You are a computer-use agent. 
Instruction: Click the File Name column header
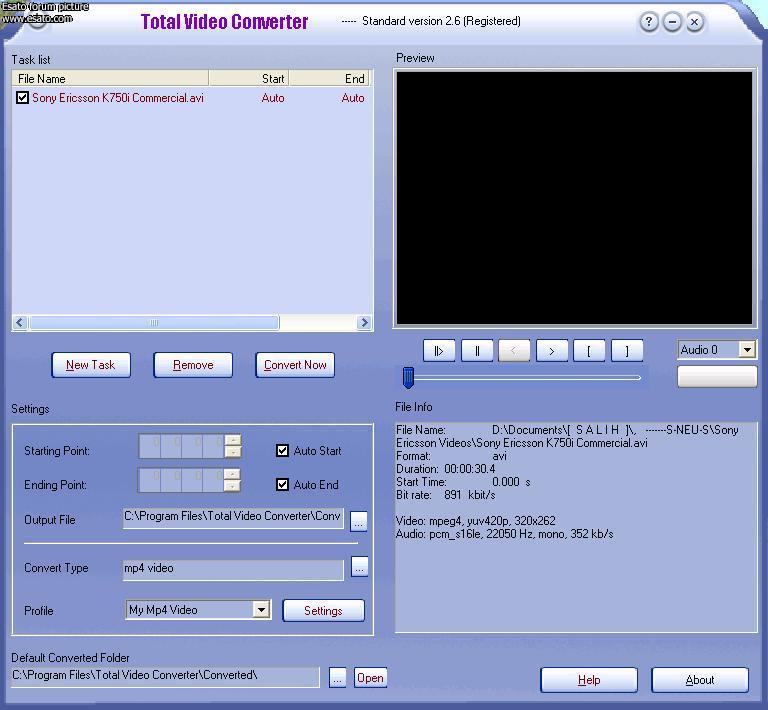(110, 78)
